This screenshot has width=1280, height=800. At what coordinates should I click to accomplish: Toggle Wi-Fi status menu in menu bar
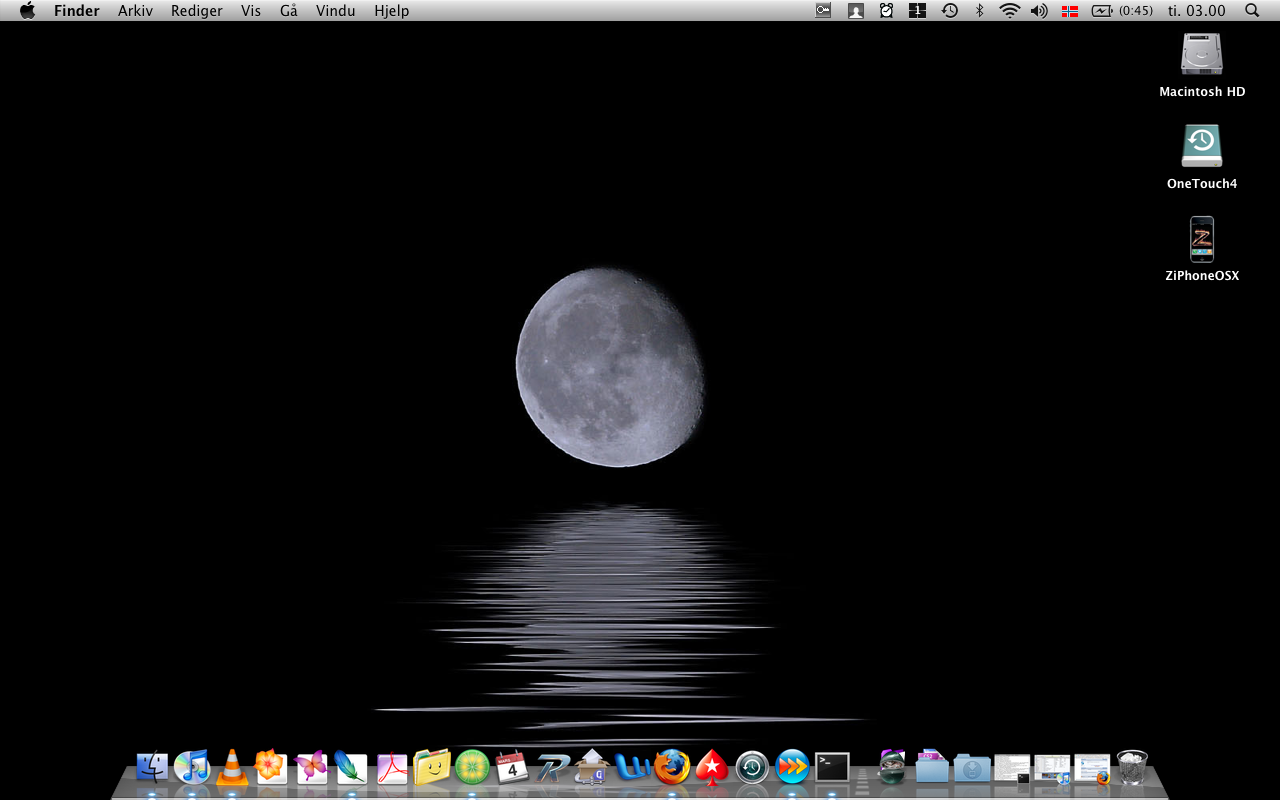pyautogui.click(x=1010, y=11)
